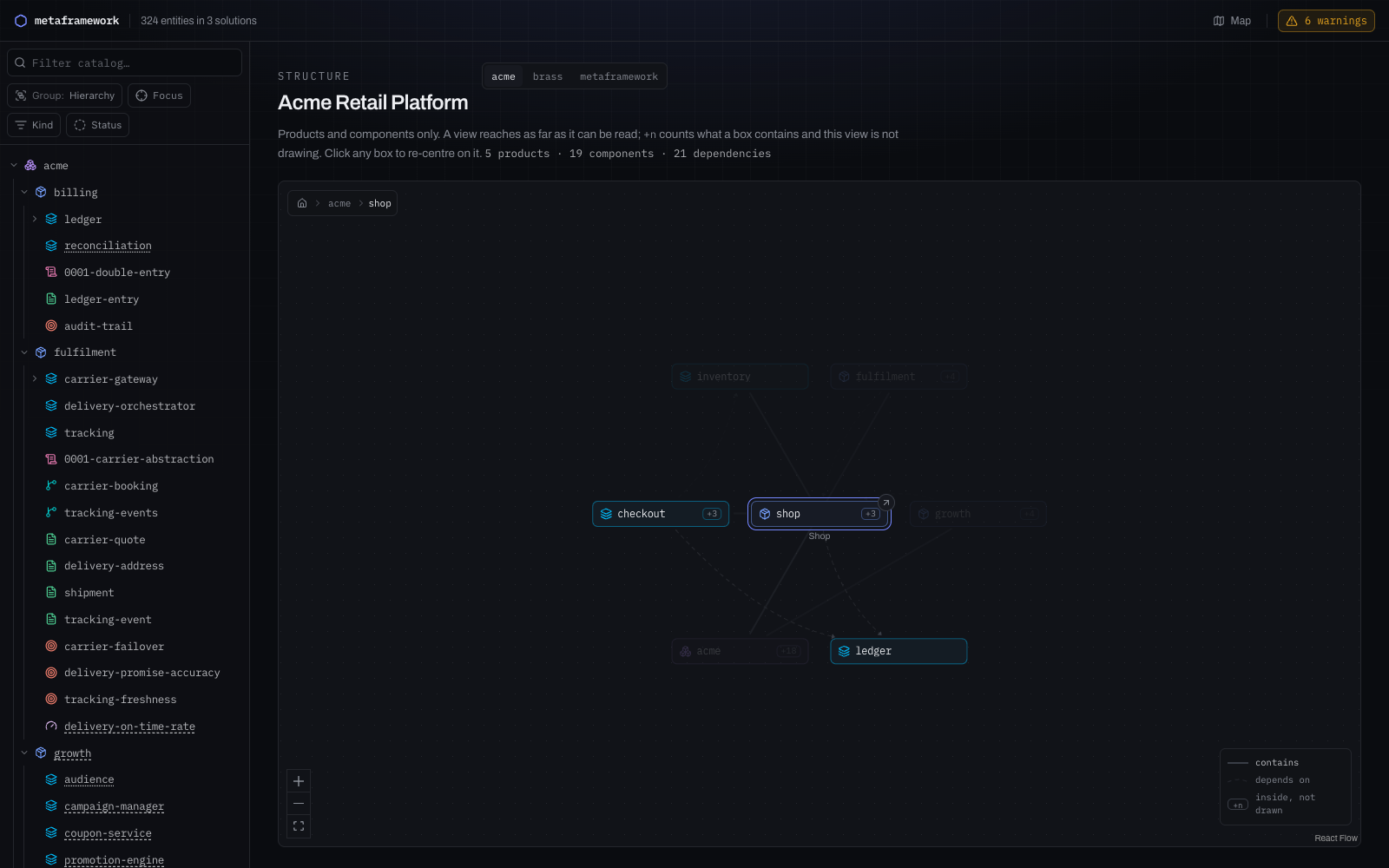This screenshot has height=868, width=1389.
Task: Open promotion-engine in the tree
Action: click(x=114, y=860)
